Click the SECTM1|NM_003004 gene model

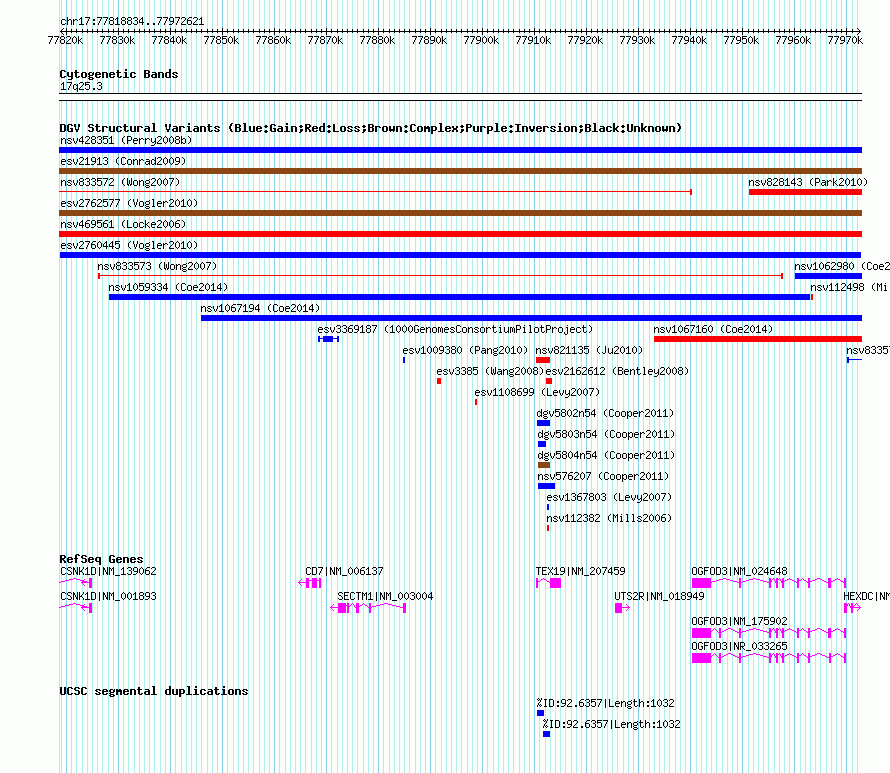point(368,608)
